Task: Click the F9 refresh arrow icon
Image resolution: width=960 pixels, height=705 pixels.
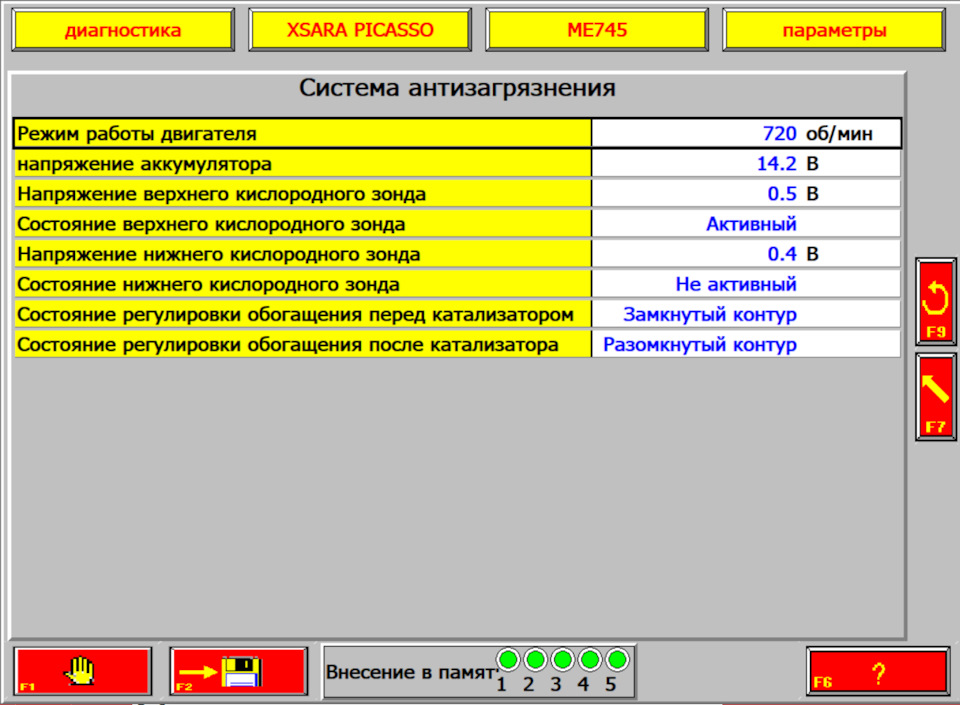Action: tap(934, 300)
